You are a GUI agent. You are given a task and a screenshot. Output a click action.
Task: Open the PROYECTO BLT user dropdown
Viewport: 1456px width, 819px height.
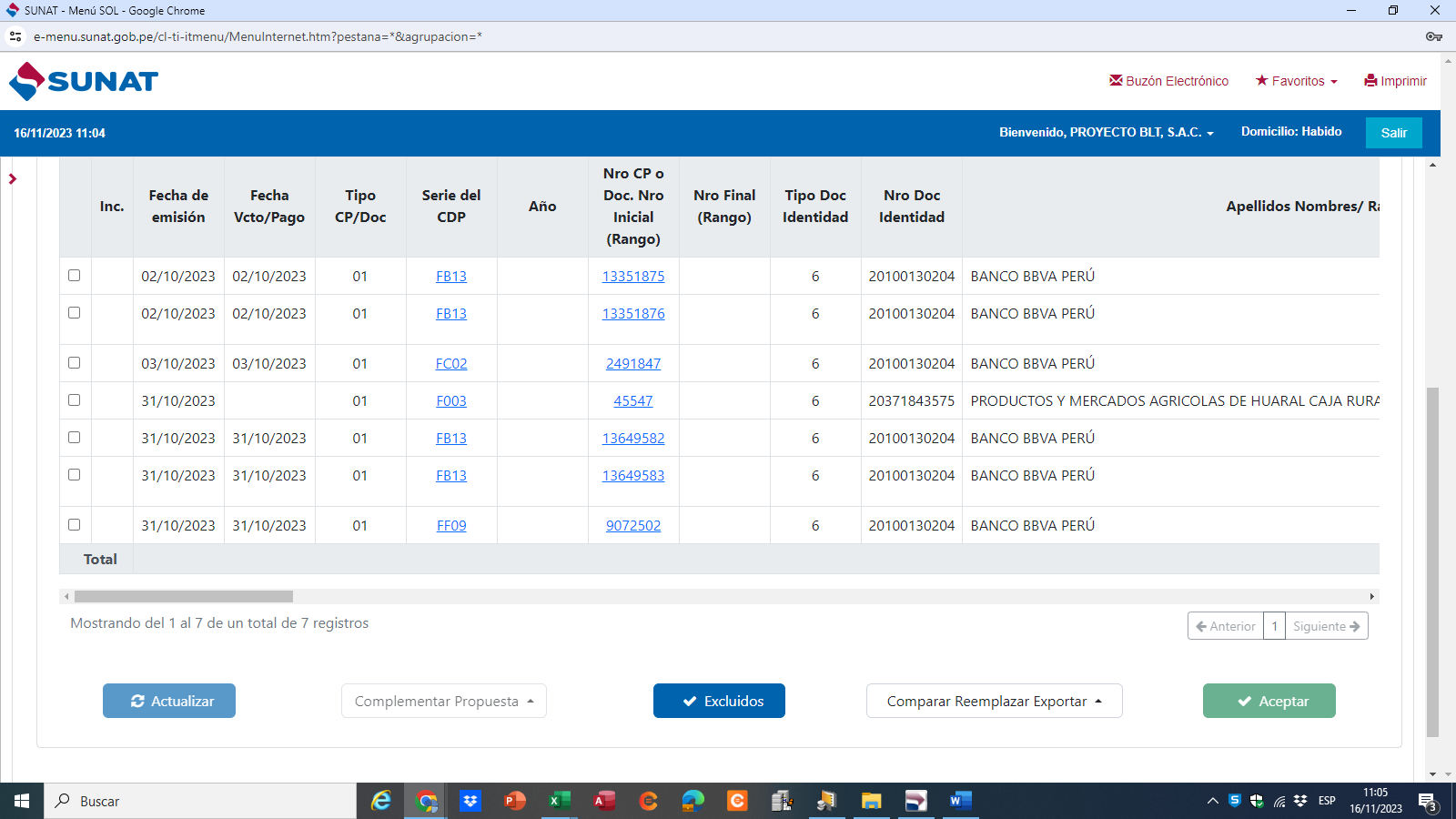click(1106, 133)
